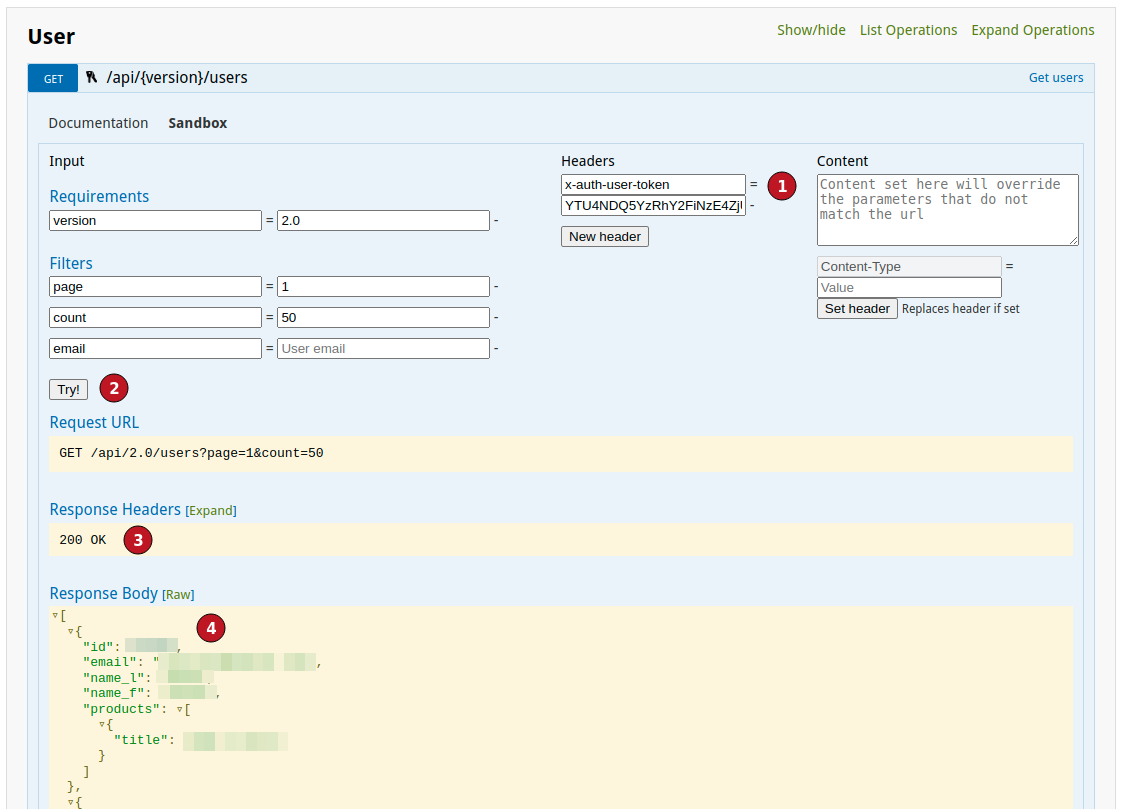
Task: Remove the x-auth-user-token header with its minus
Action: (x=752, y=205)
